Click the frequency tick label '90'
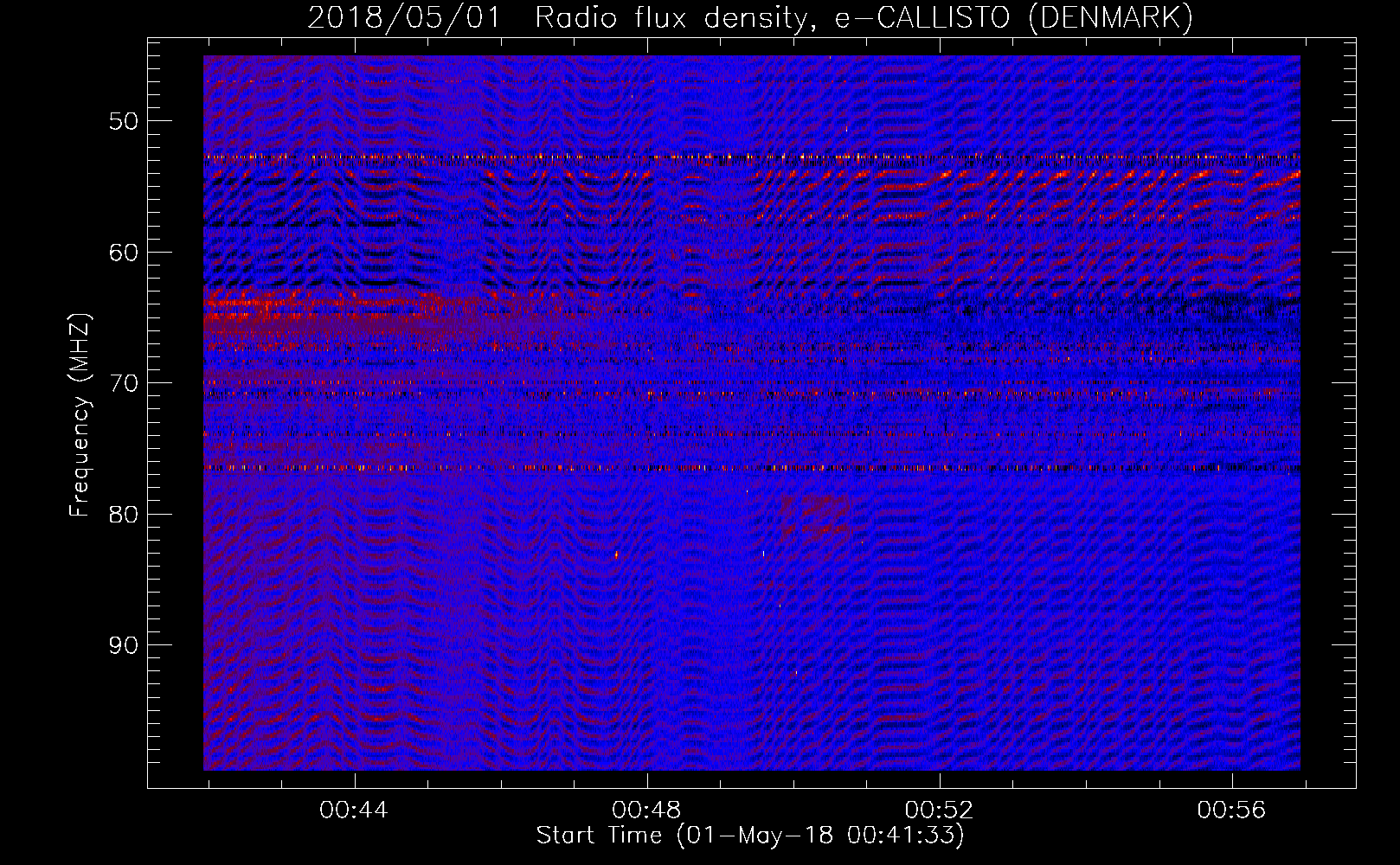Image resolution: width=1400 pixels, height=865 pixels. pyautogui.click(x=124, y=645)
